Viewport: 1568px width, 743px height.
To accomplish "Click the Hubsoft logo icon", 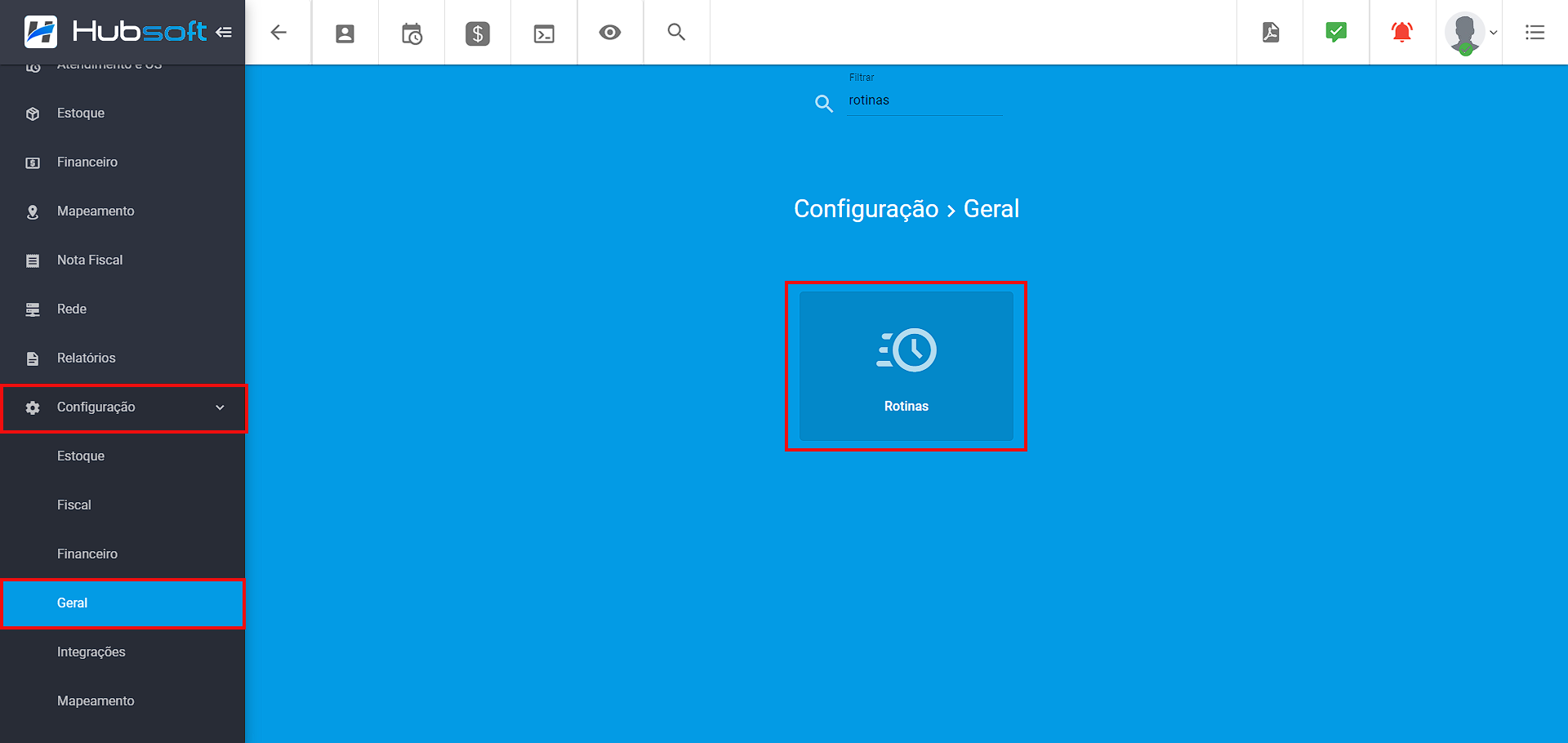I will [41, 32].
